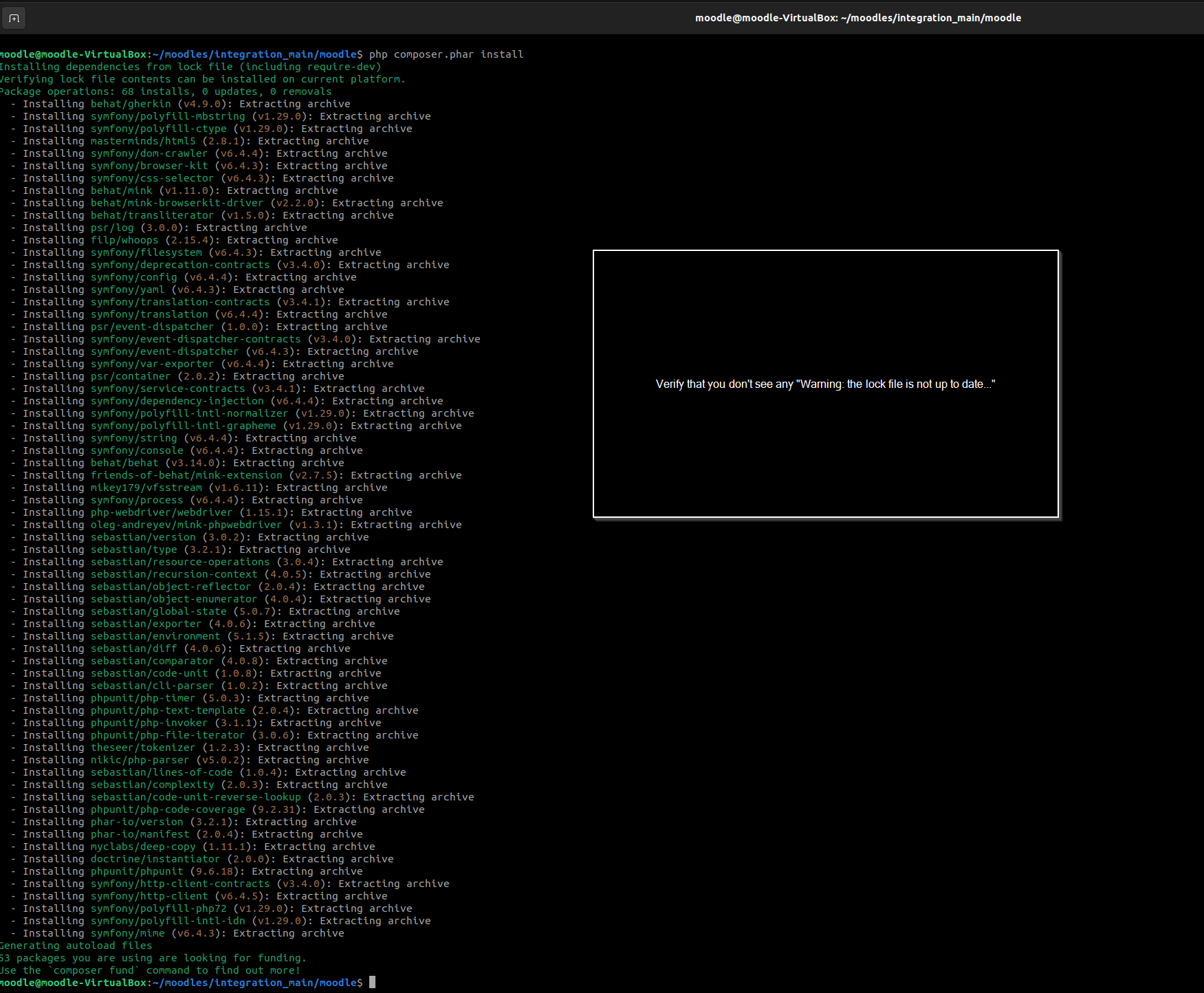Screen dimensions: 1204x993
Task: Select the symfony/yaml package name
Action: click(x=128, y=290)
